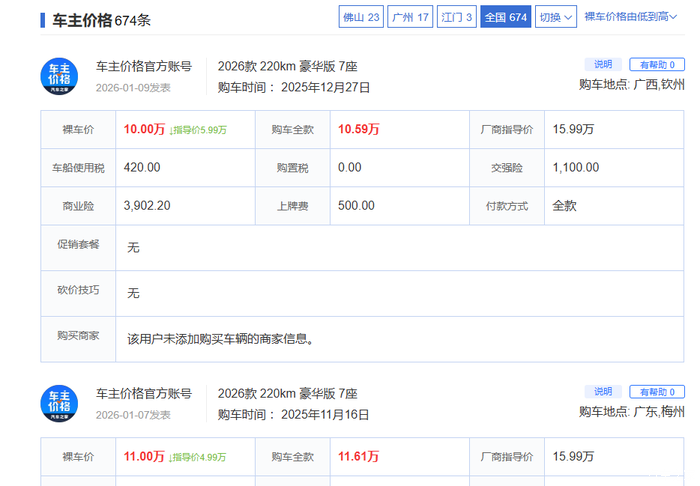
Task: Select the 佛山 23 city tab
Action: (x=361, y=17)
